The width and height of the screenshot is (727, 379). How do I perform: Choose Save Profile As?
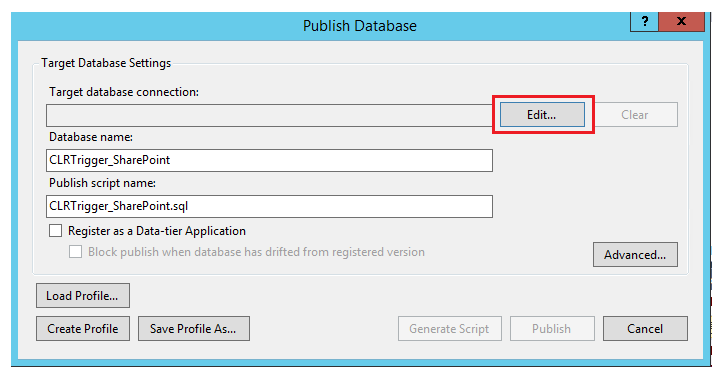click(x=194, y=328)
